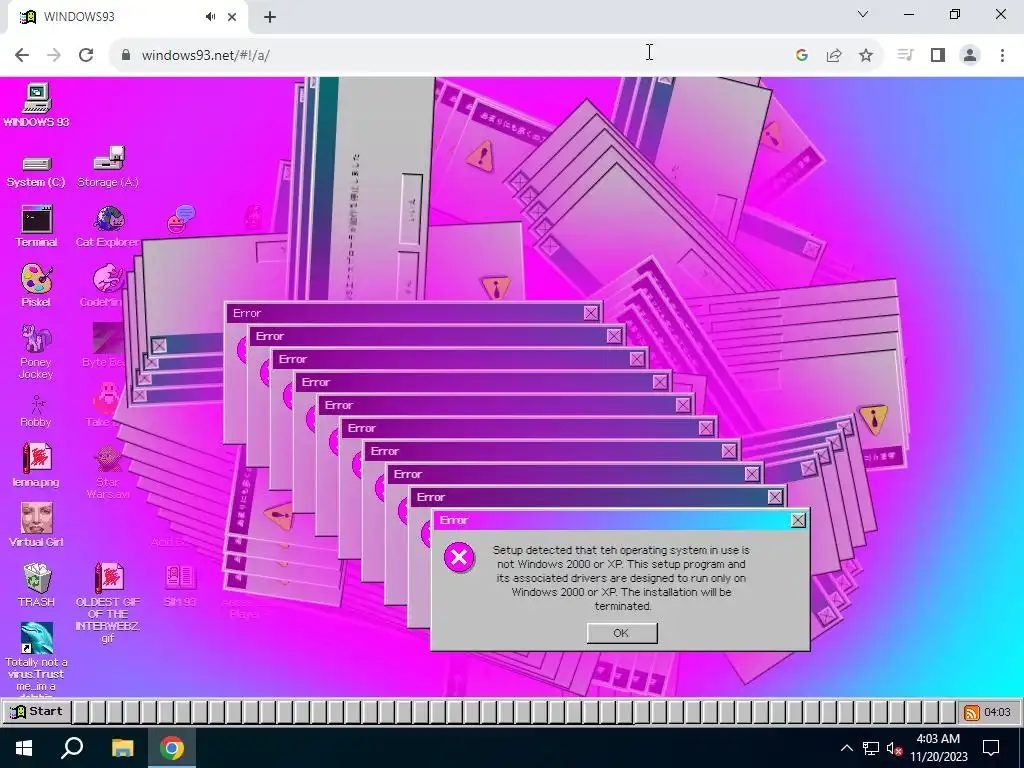Select the WINDOWS93 tab
Viewport: 1024px width, 768px height.
[x=127, y=18]
